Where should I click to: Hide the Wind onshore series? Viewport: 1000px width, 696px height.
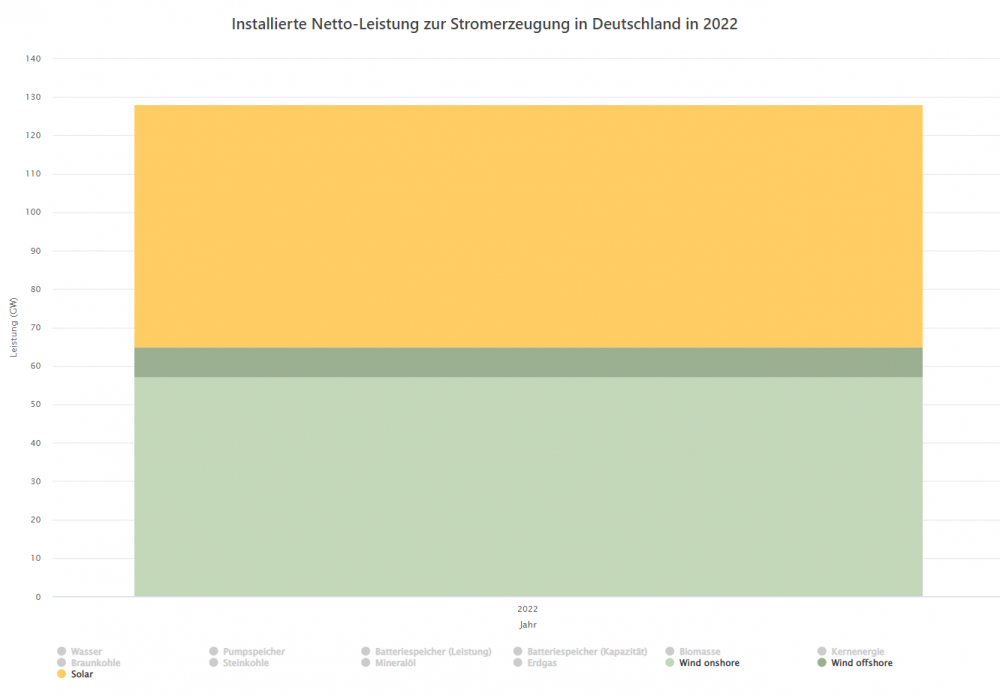click(702, 663)
